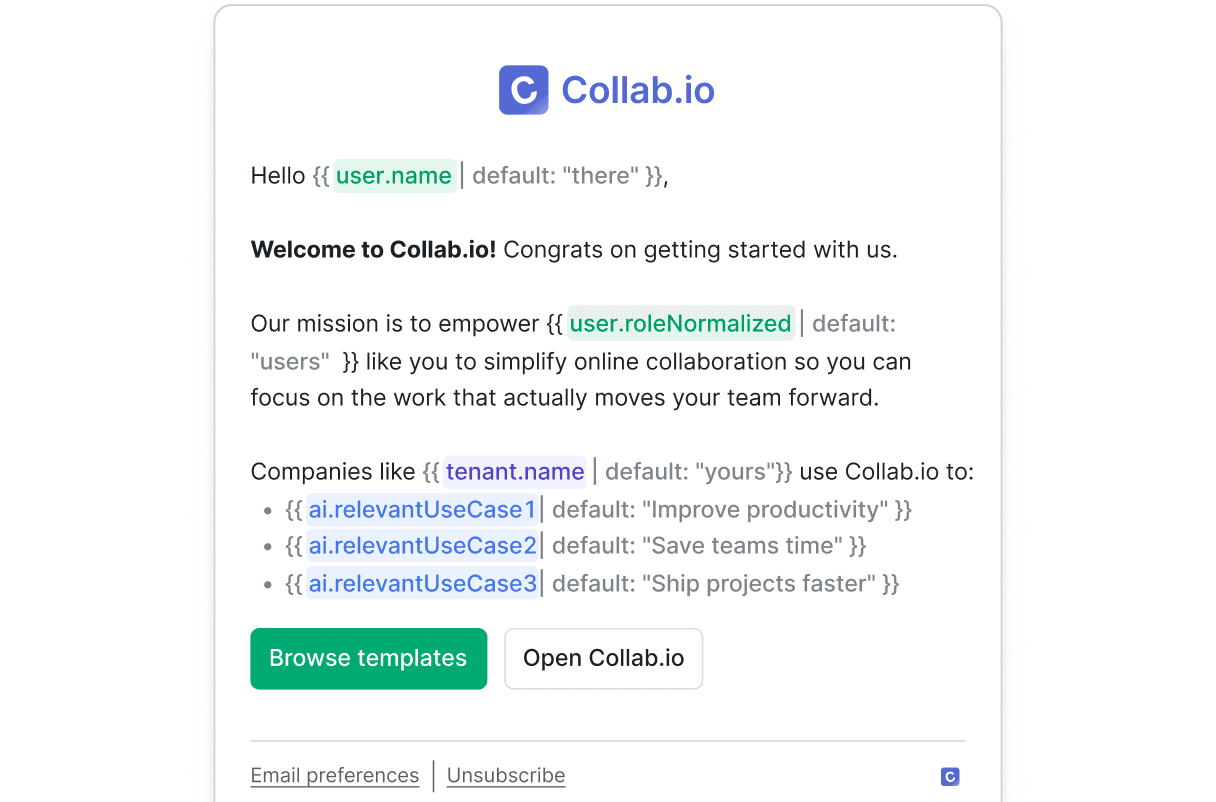
Task: Click the small Collab.io footer icon
Action: point(950,777)
